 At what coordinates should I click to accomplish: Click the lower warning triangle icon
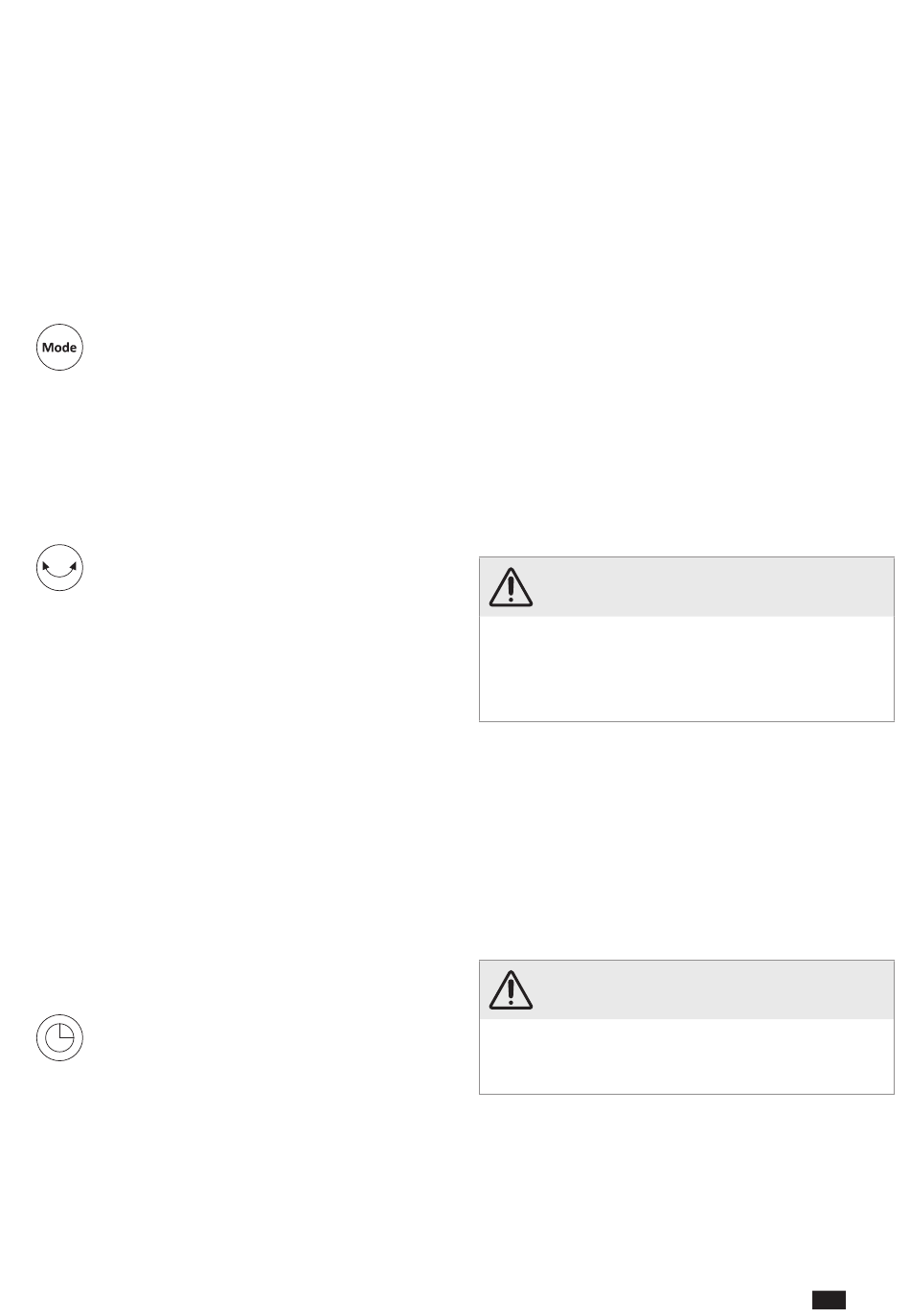[512, 989]
